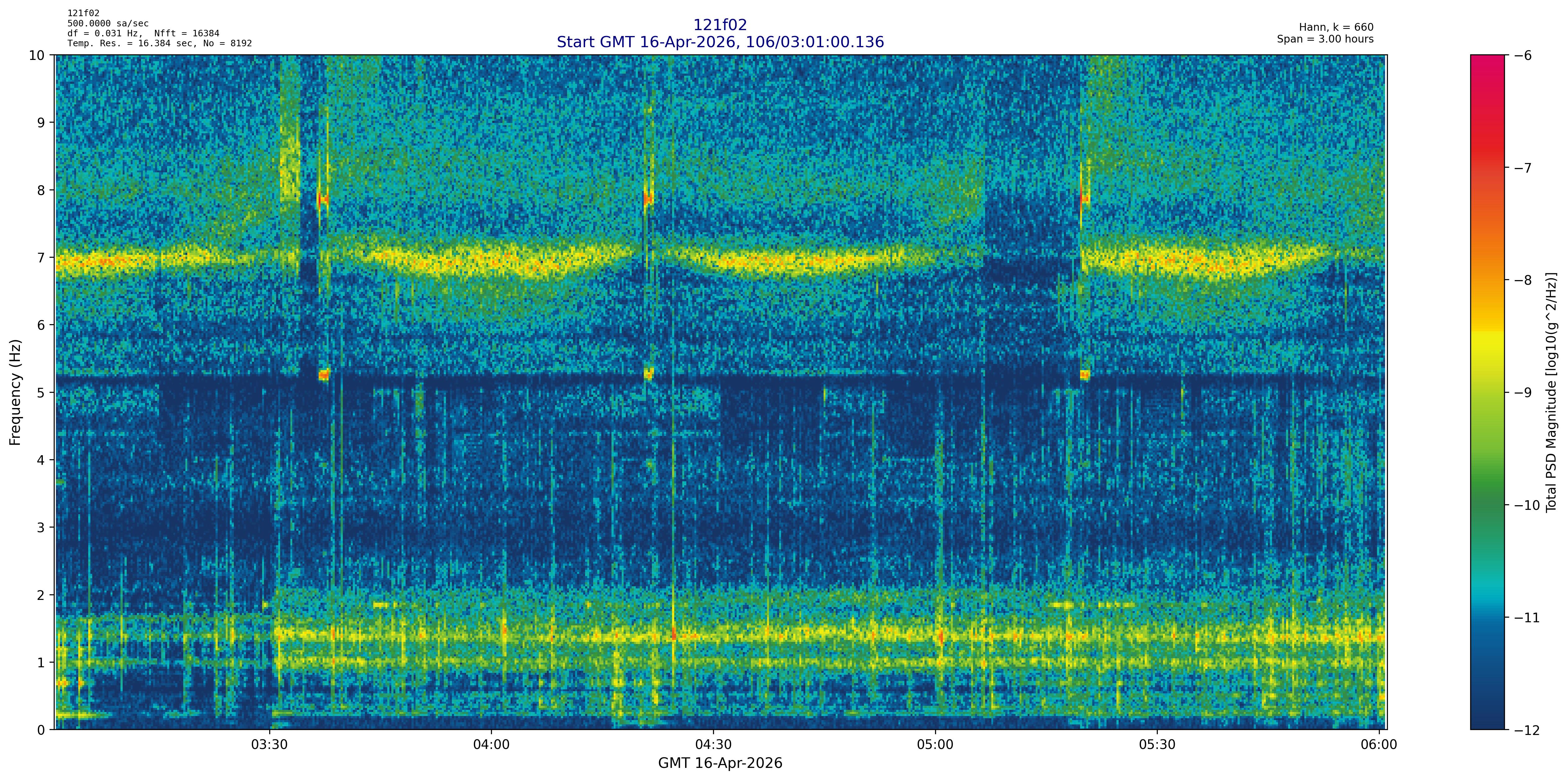Click the 04:00 time axis tick label
The width and height of the screenshot is (1568, 780).
point(491,745)
